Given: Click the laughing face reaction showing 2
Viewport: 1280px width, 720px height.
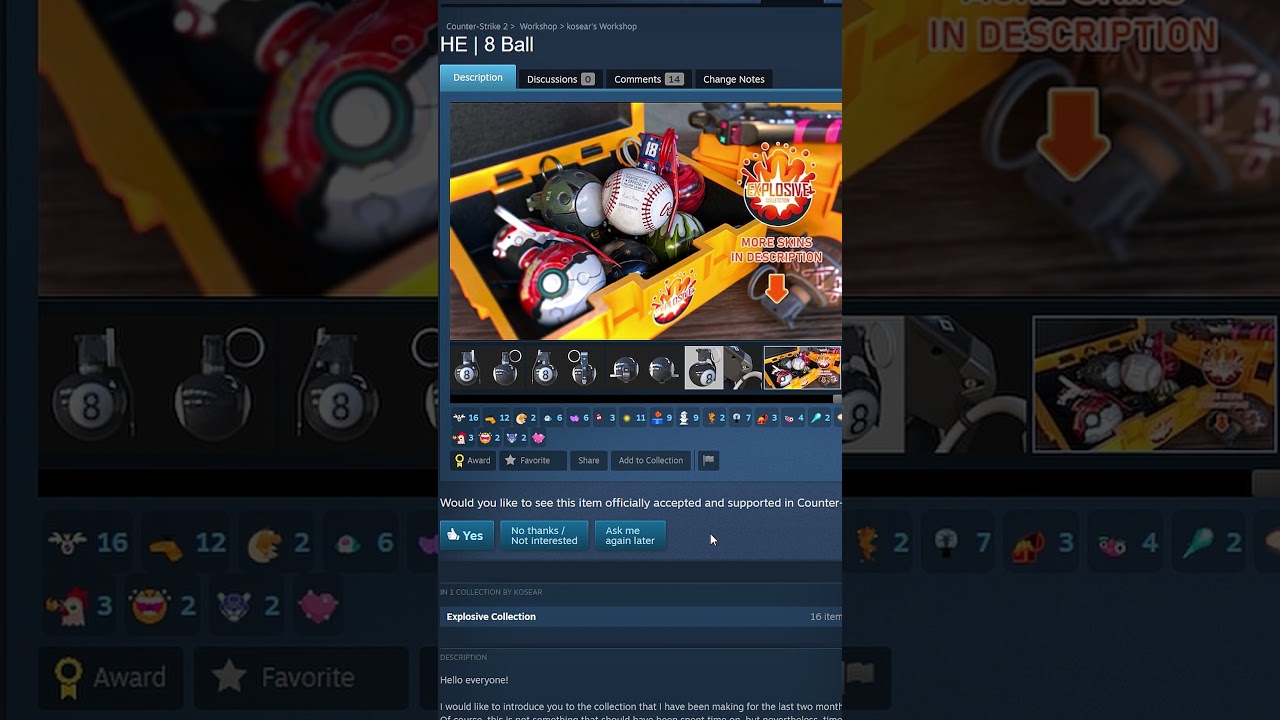Looking at the screenshot, I should [x=490, y=438].
